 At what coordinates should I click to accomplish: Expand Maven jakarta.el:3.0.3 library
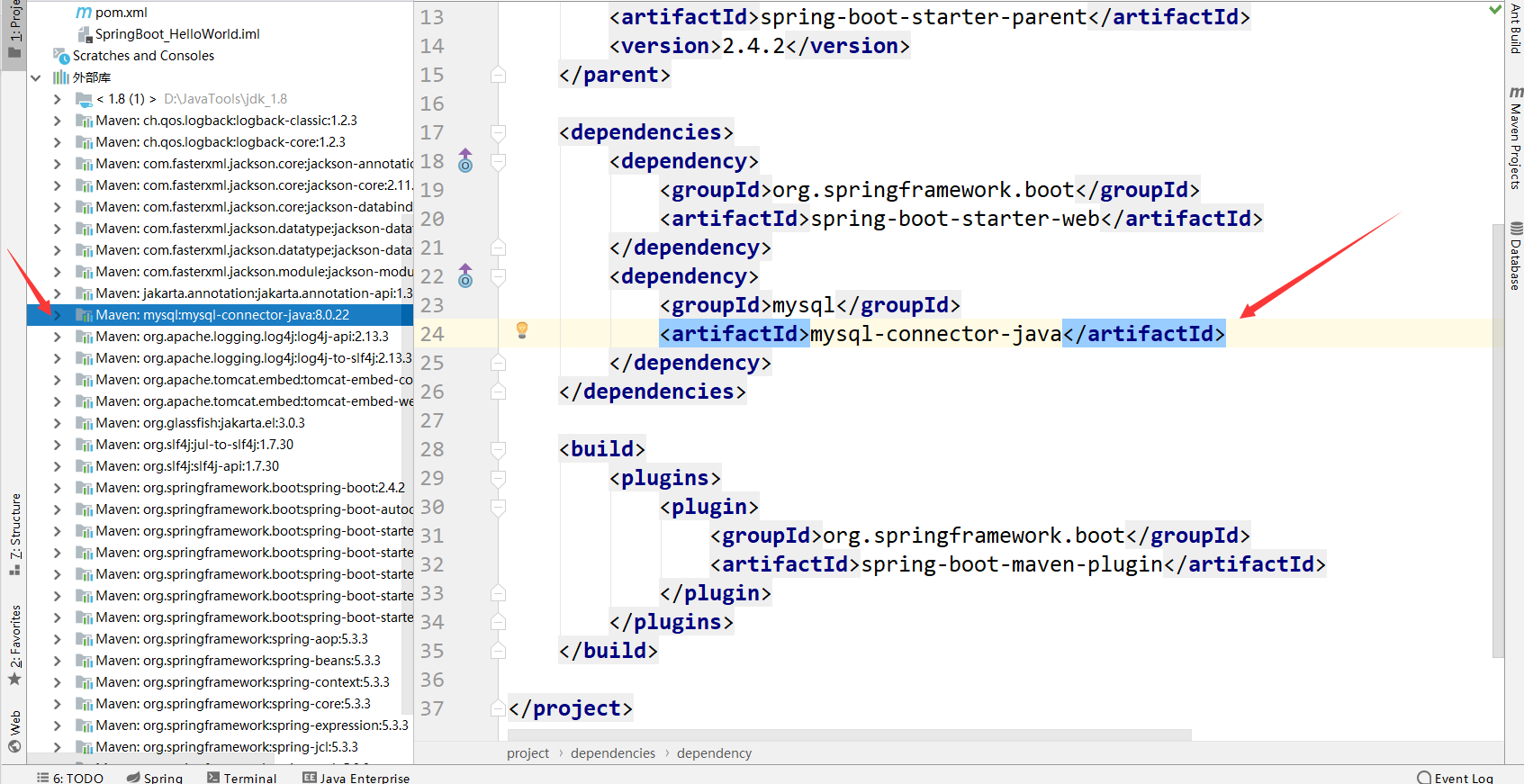[x=58, y=423]
